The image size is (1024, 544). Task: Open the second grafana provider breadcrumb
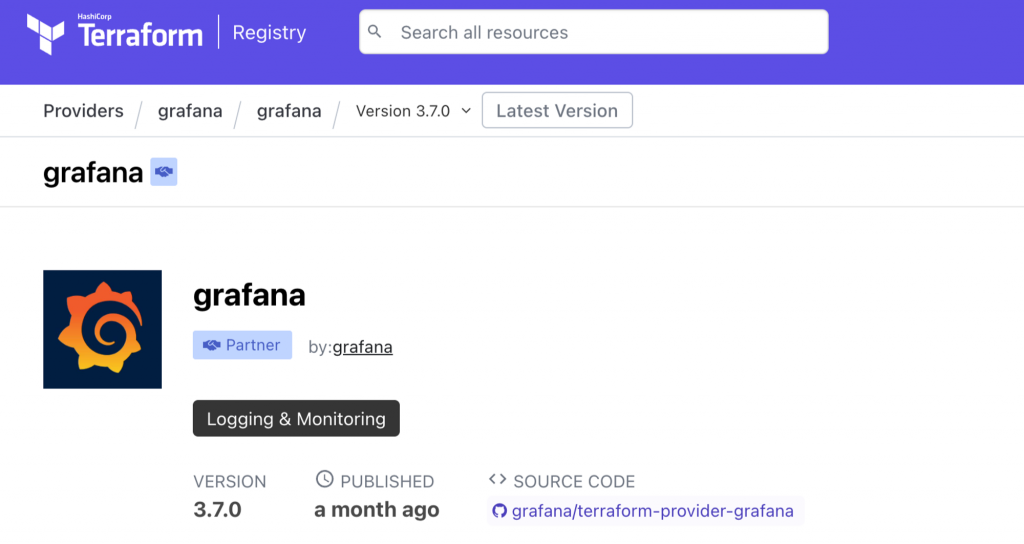click(289, 110)
